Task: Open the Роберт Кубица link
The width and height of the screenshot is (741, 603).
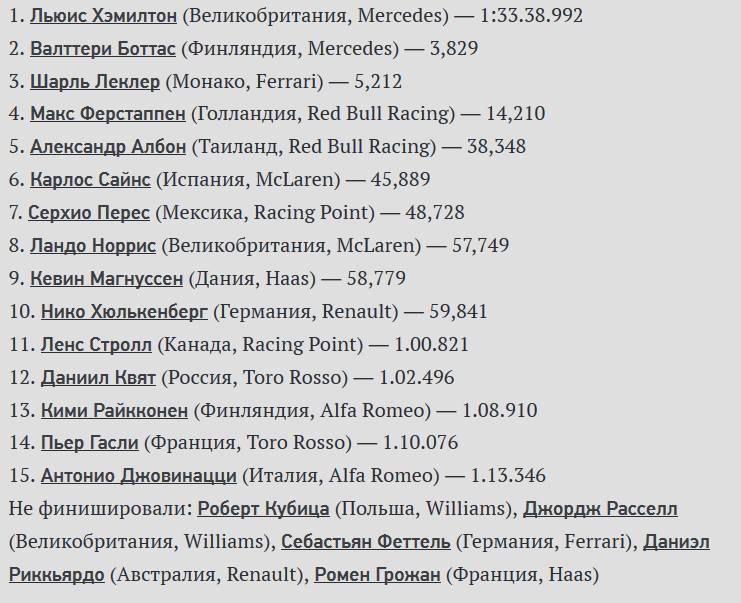Action: [x=263, y=509]
